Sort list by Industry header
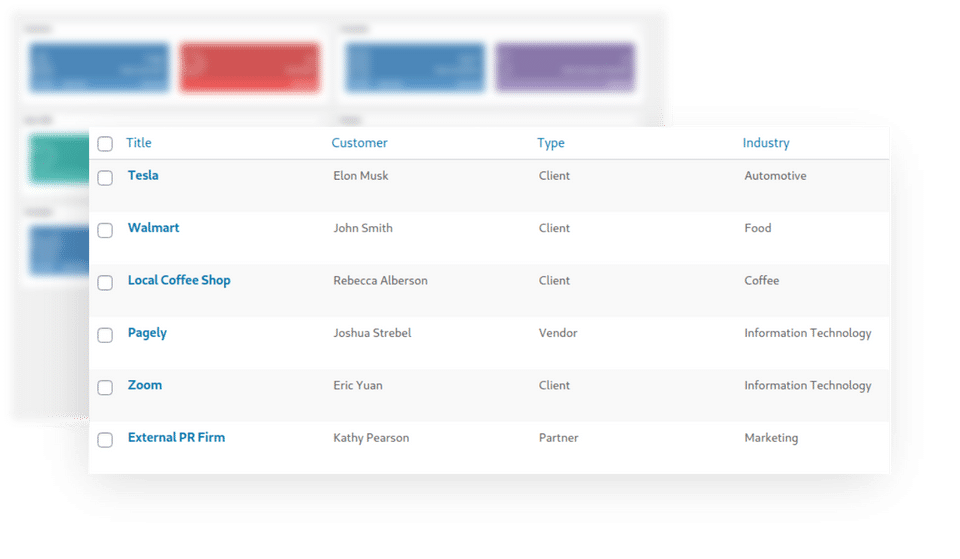Image resolution: width=960 pixels, height=559 pixels. coord(766,143)
